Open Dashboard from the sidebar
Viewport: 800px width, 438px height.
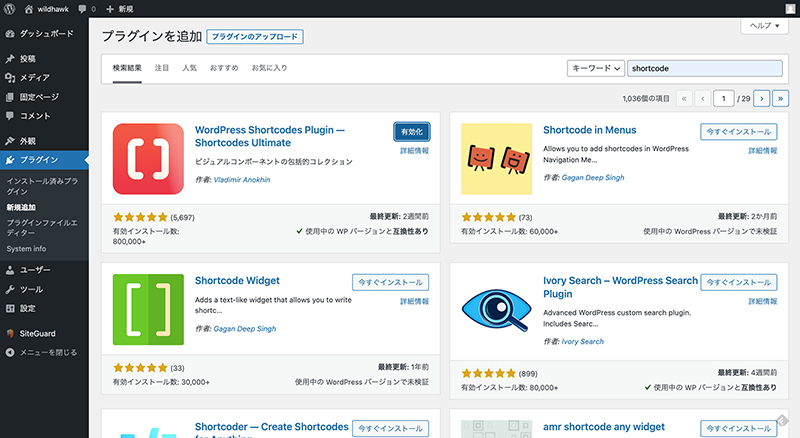[46, 33]
